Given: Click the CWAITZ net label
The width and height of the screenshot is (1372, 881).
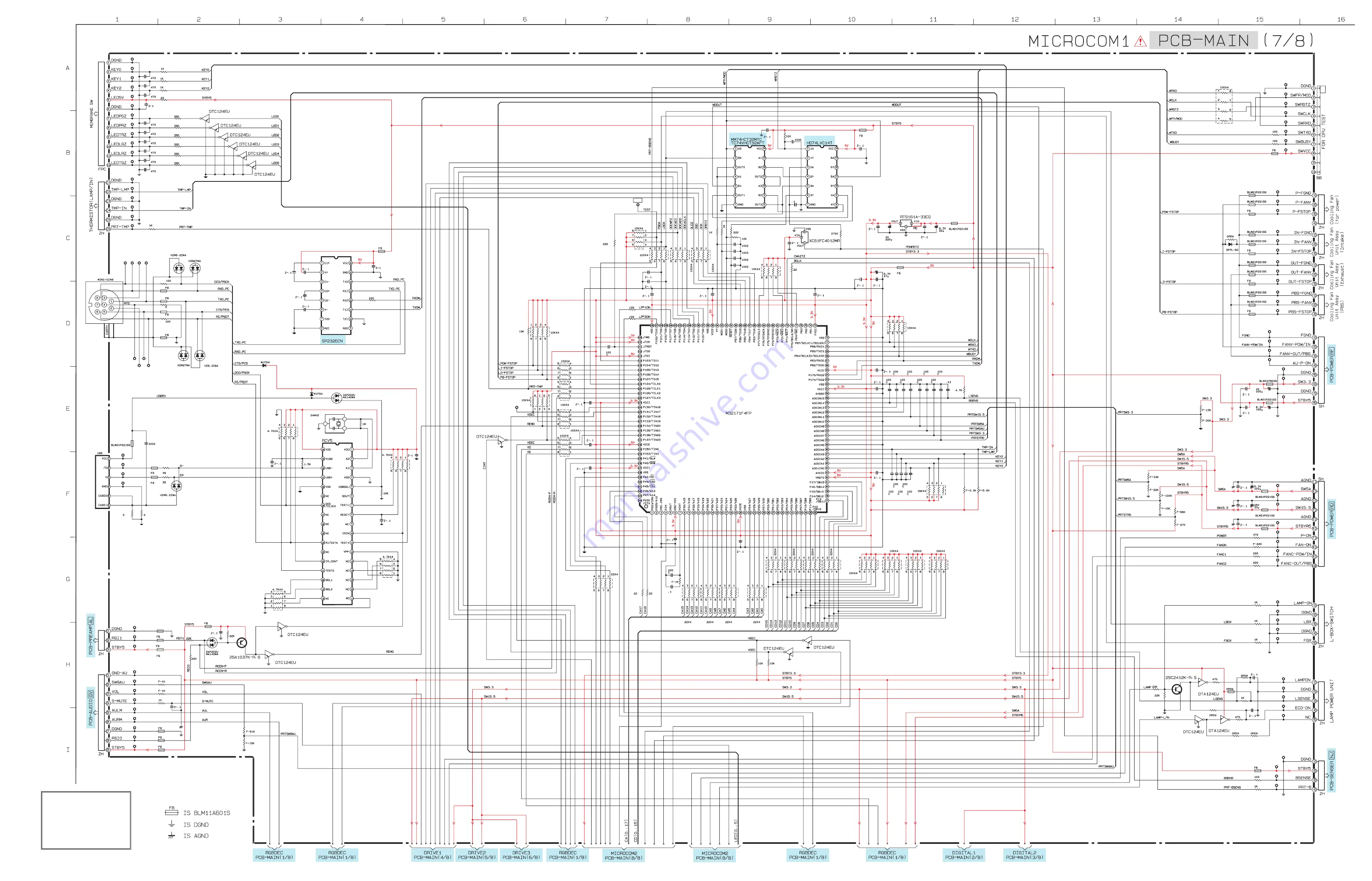Looking at the screenshot, I should point(799,256).
